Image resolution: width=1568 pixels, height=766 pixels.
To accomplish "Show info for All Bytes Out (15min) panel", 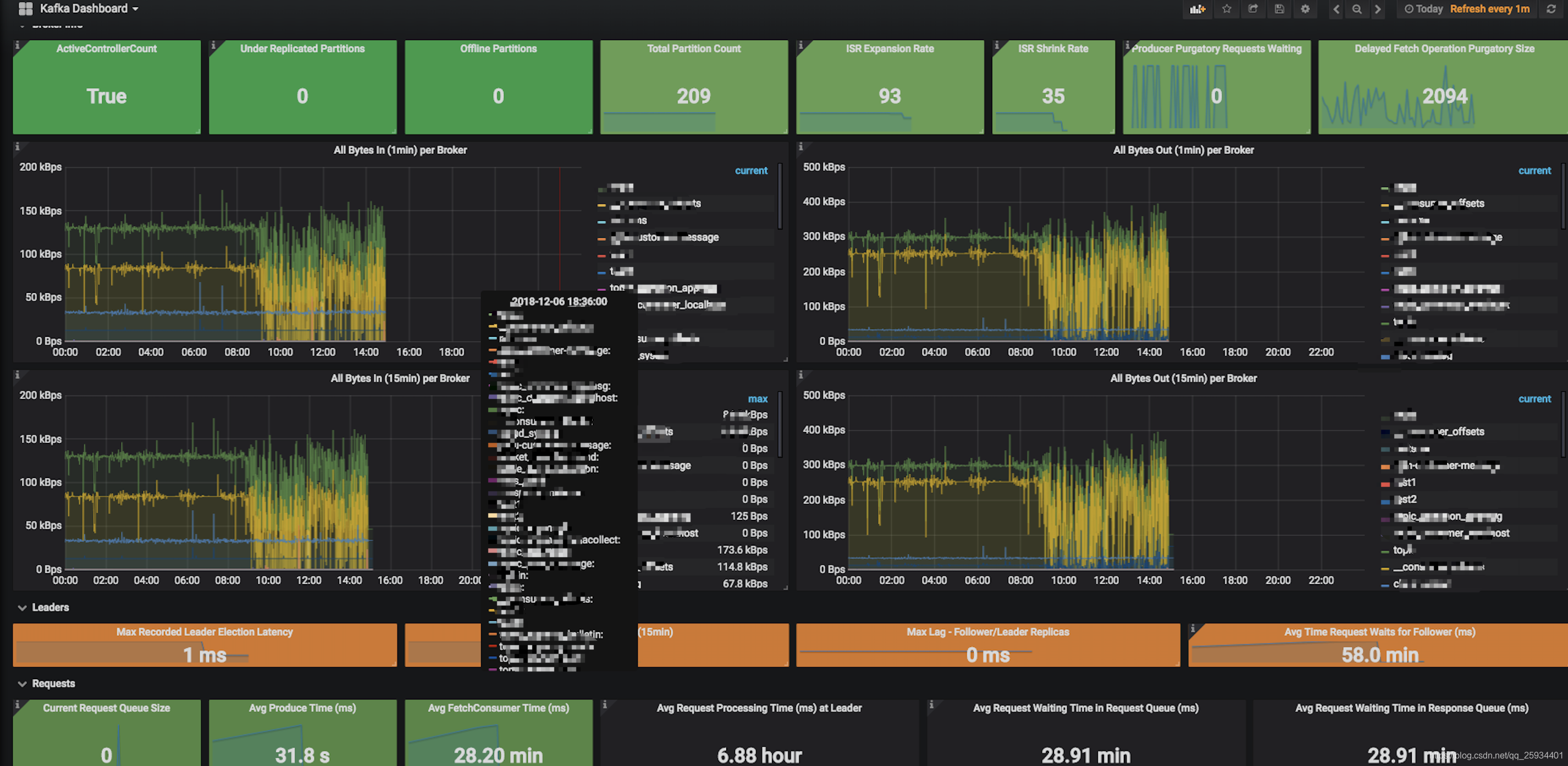I will pos(800,375).
